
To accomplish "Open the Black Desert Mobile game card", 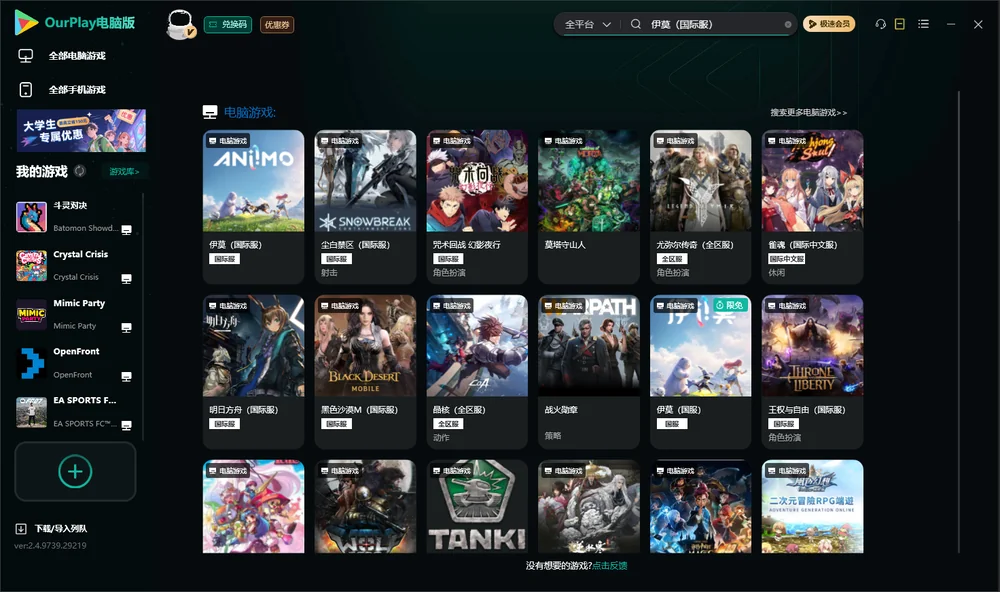I will [x=365, y=372].
